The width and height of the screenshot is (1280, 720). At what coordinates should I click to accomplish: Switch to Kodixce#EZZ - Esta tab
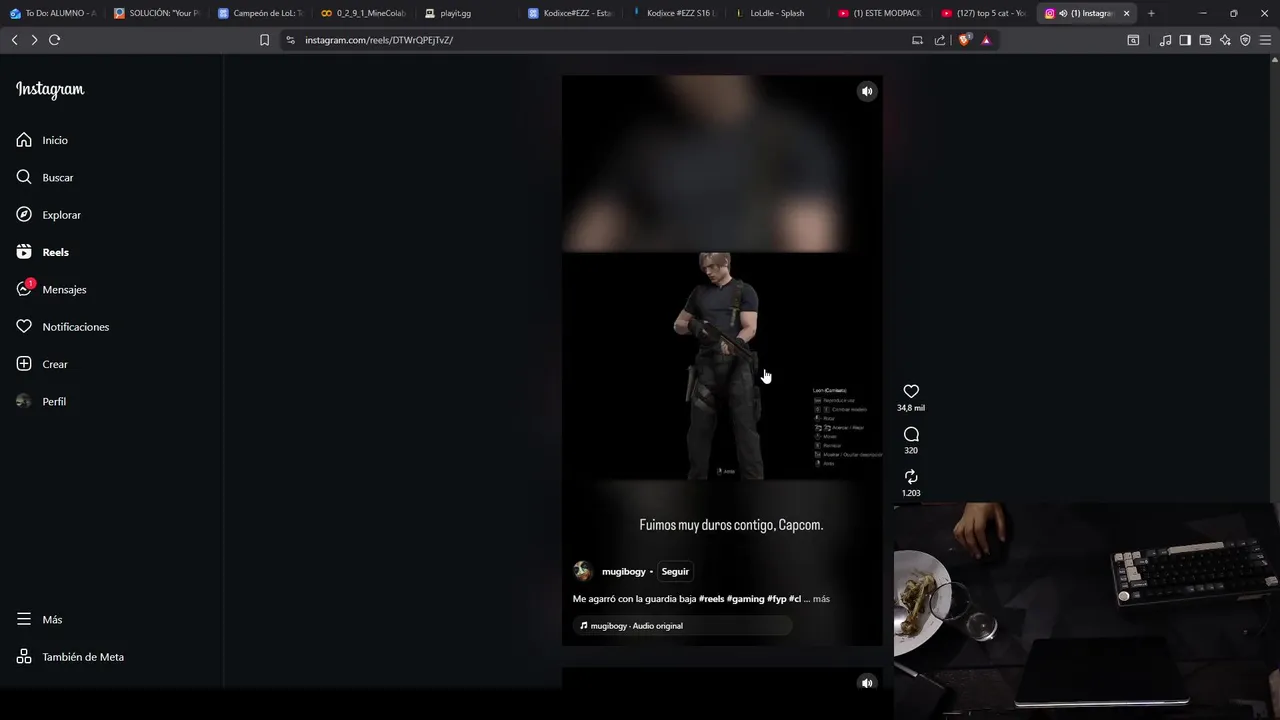(573, 13)
